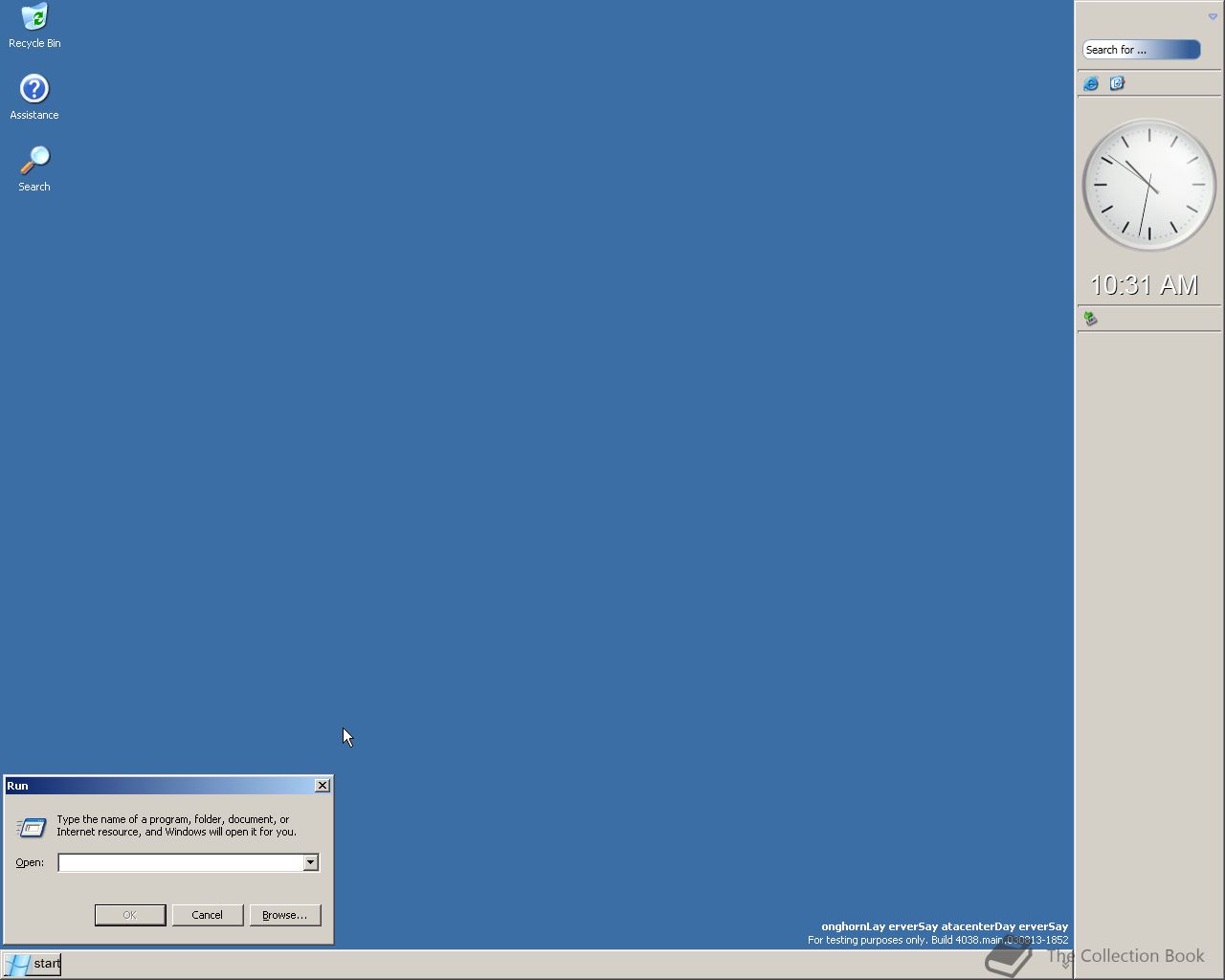Click the Run dialog title bar
This screenshot has height=980, width=1225.
[159, 786]
